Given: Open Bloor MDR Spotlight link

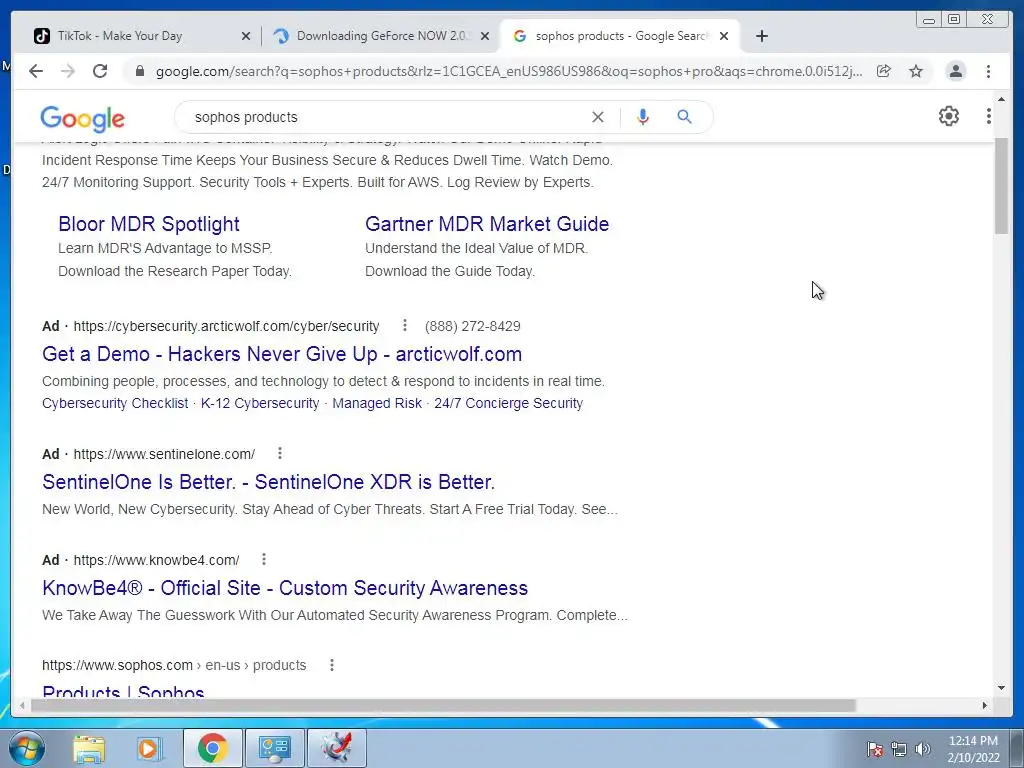Looking at the screenshot, I should [149, 224].
